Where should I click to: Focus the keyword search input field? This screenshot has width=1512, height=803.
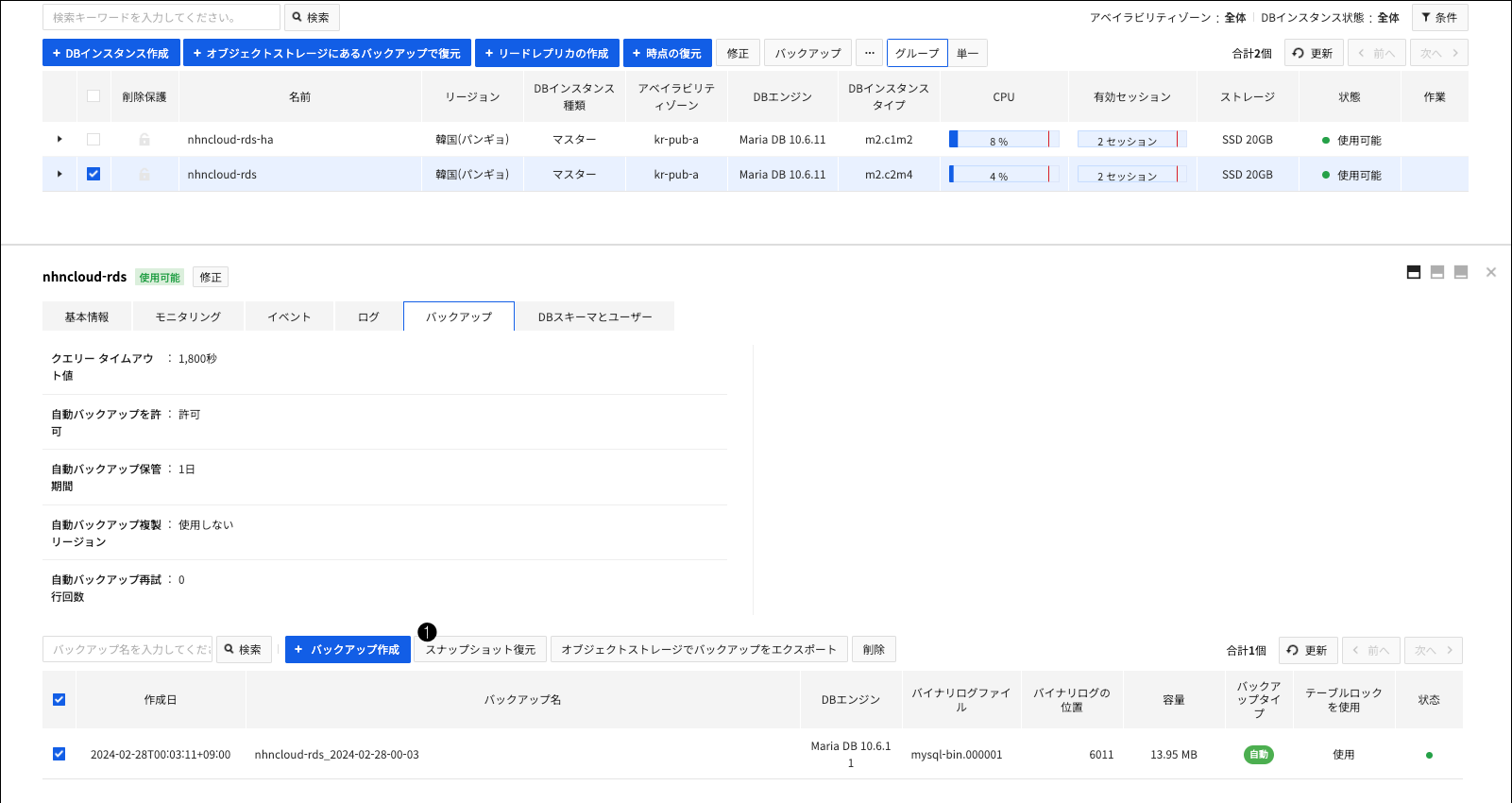point(161,17)
